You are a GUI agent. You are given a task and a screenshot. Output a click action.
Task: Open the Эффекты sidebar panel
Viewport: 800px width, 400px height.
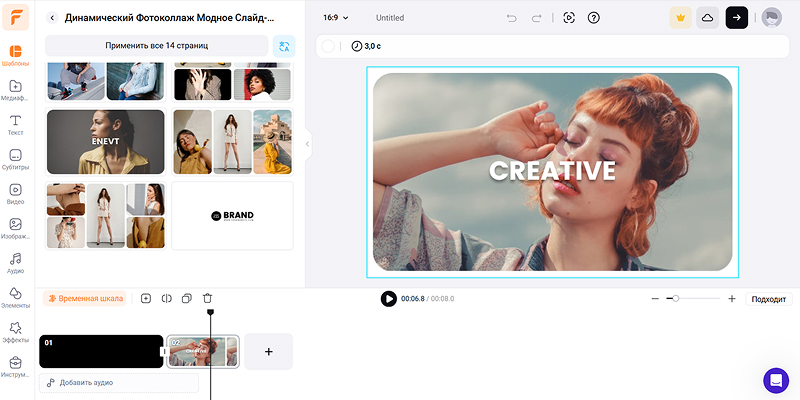tap(15, 333)
